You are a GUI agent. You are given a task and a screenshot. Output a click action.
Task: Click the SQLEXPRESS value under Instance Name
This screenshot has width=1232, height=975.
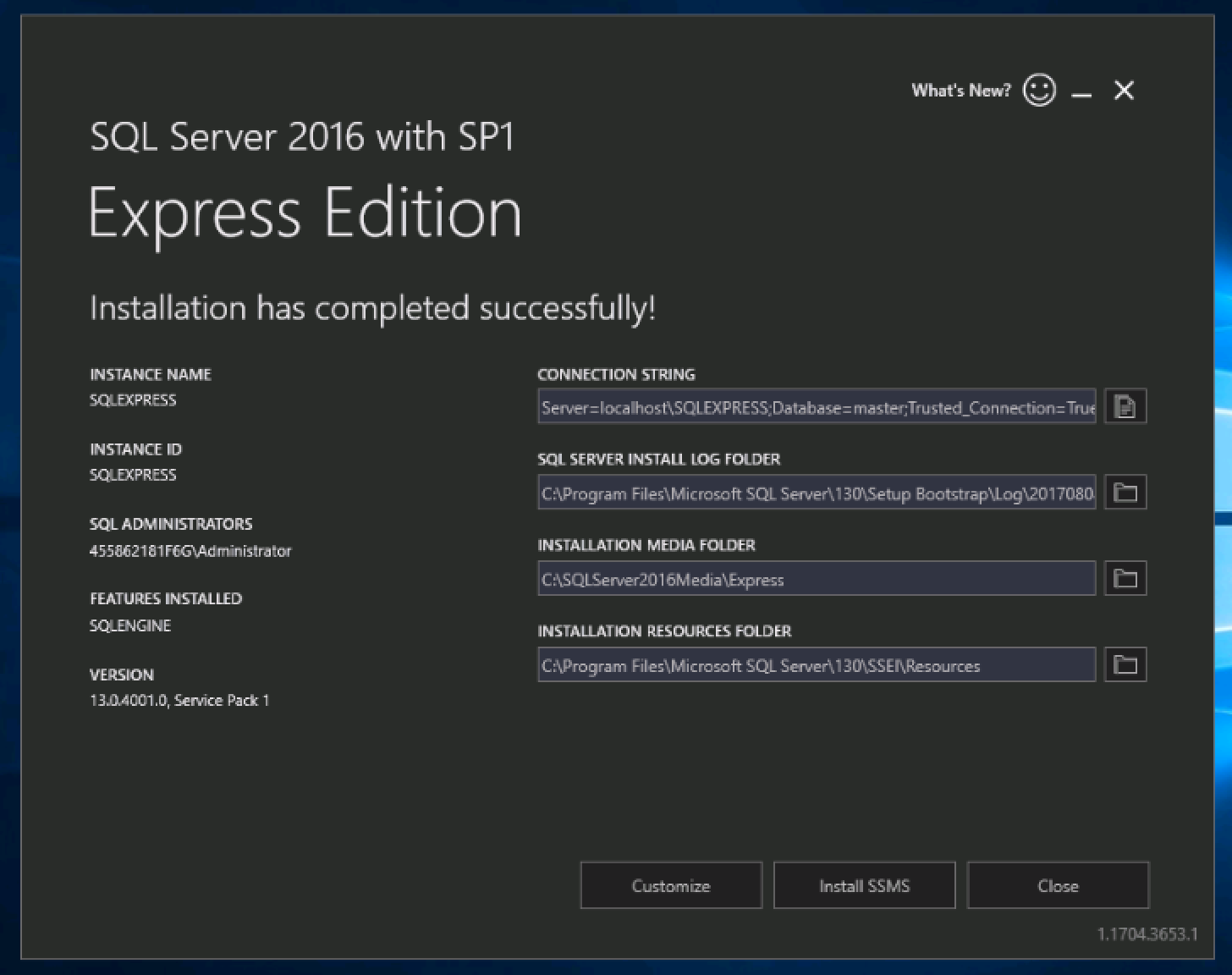(x=133, y=400)
